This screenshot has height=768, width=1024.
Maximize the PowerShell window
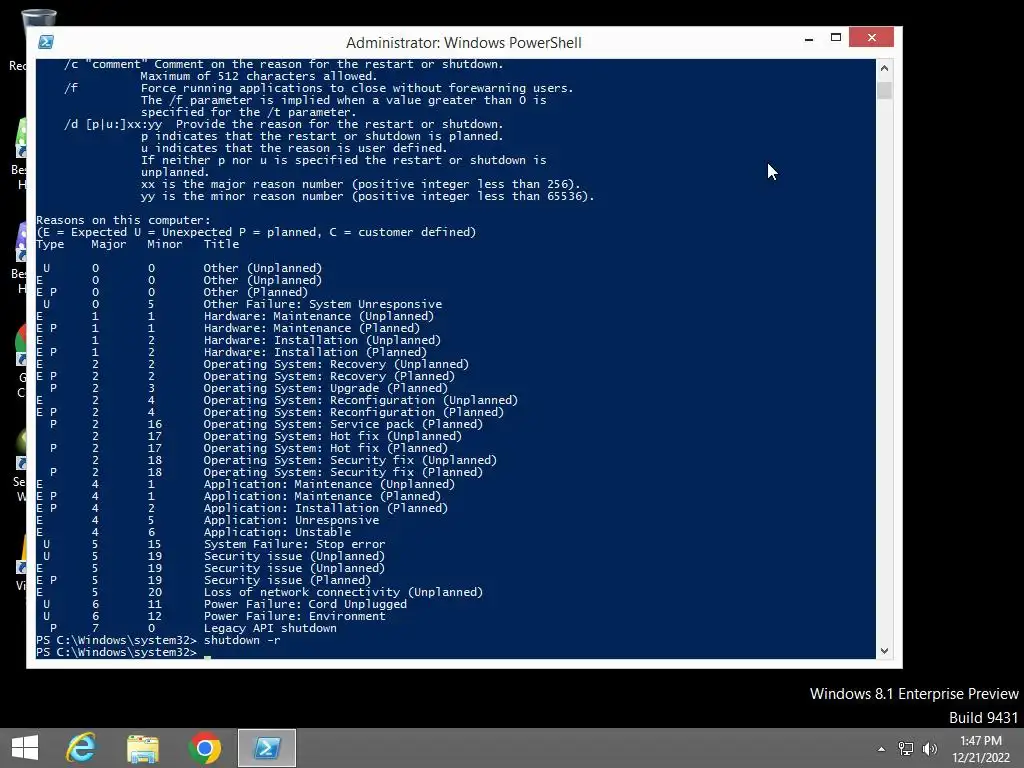click(x=835, y=38)
